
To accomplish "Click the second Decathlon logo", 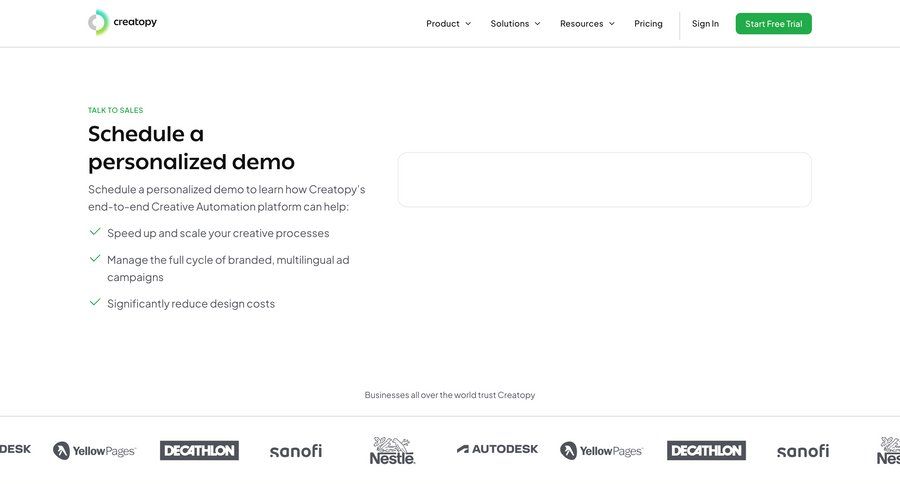I will coord(706,451).
